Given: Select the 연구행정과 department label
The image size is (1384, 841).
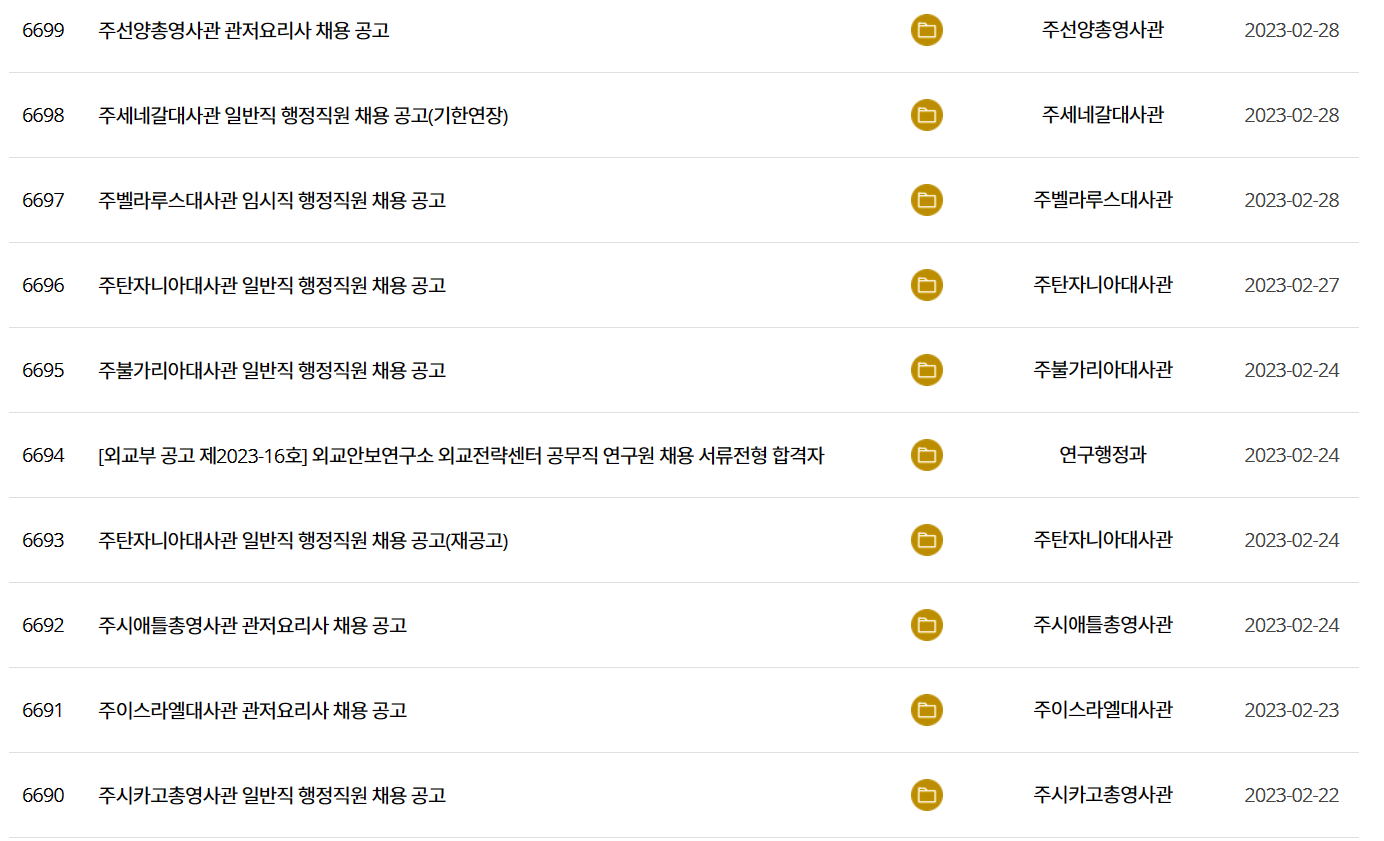Looking at the screenshot, I should click(x=1100, y=455).
